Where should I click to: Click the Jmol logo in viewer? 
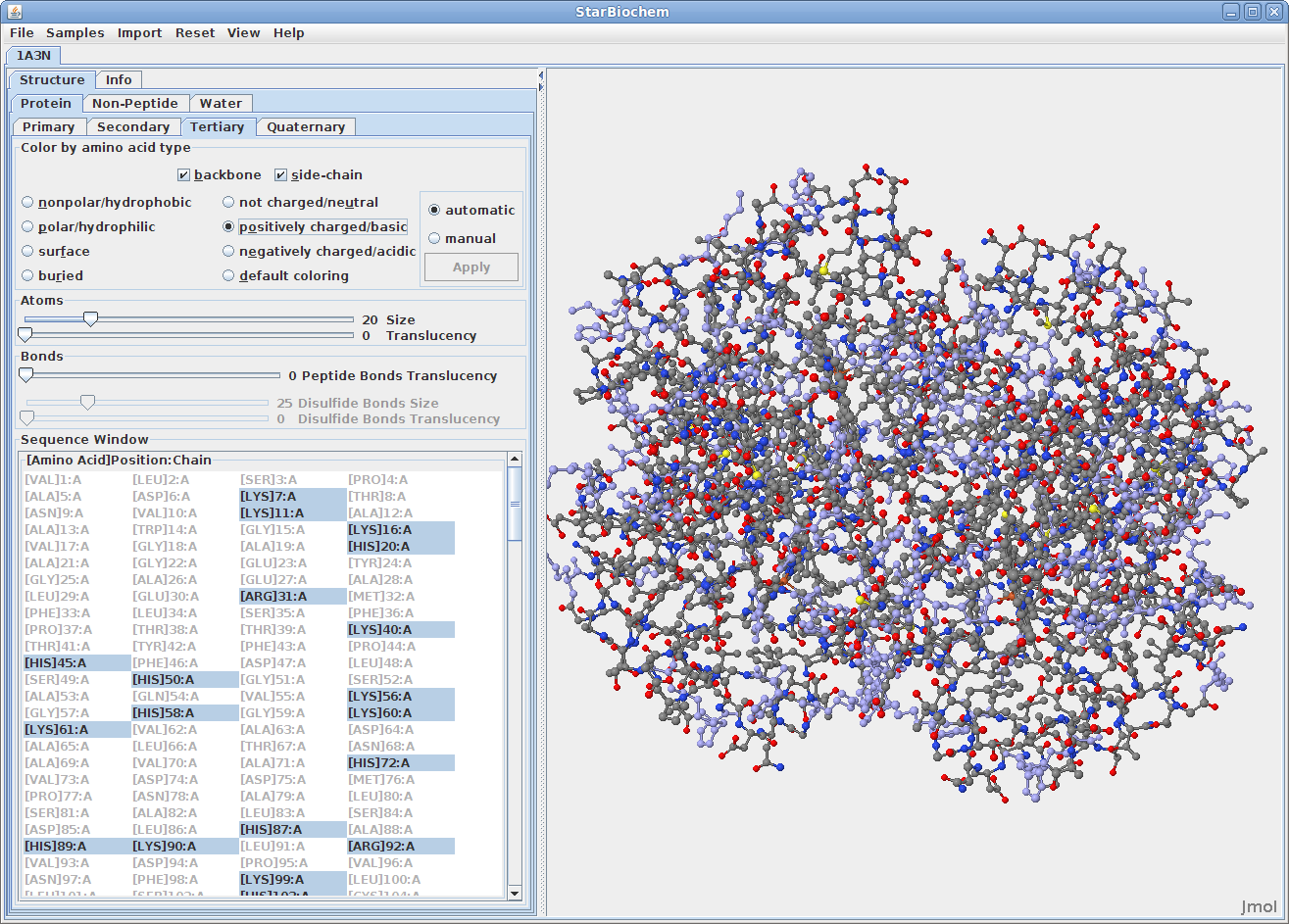coord(1259,906)
